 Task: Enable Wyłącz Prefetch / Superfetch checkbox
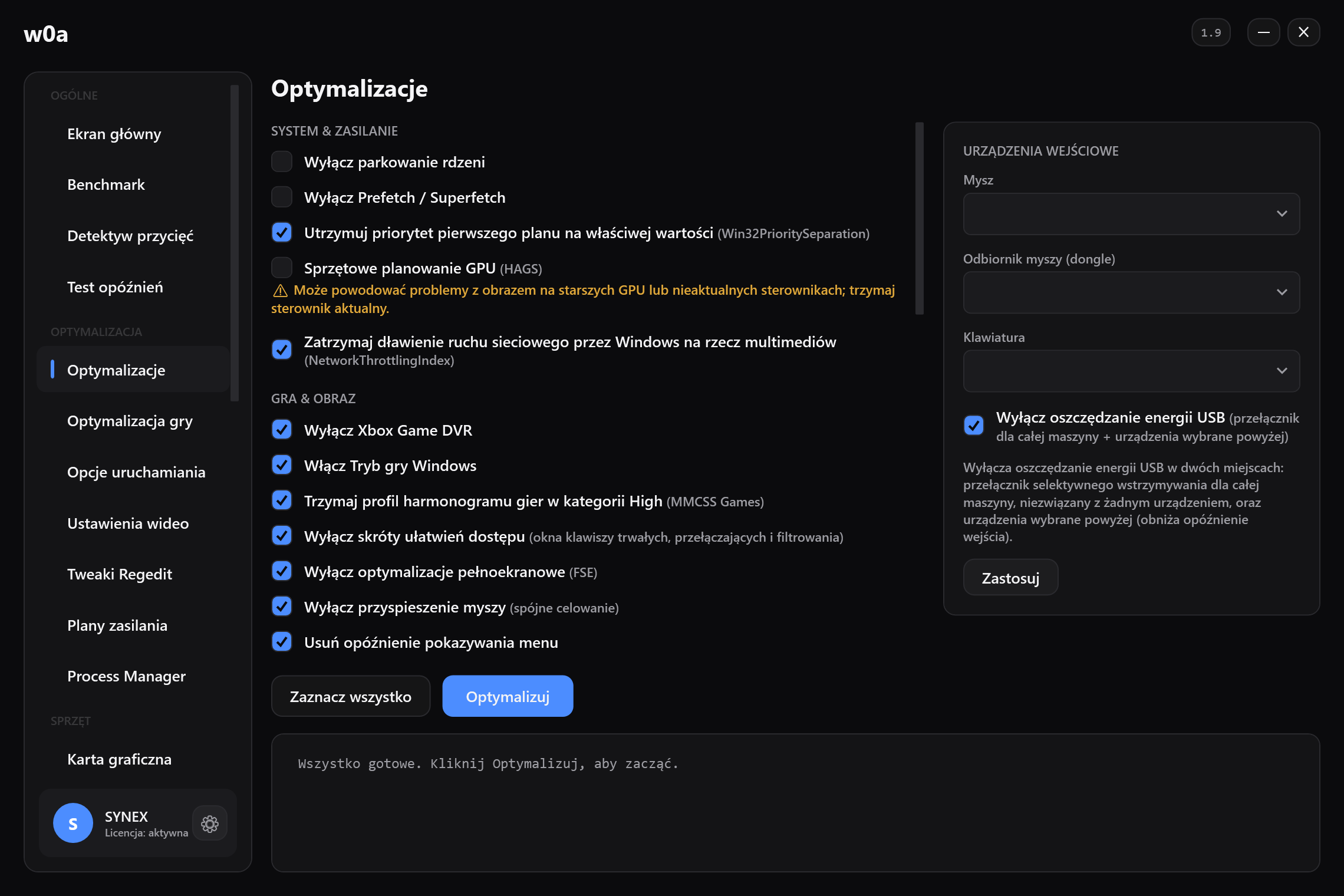[282, 197]
